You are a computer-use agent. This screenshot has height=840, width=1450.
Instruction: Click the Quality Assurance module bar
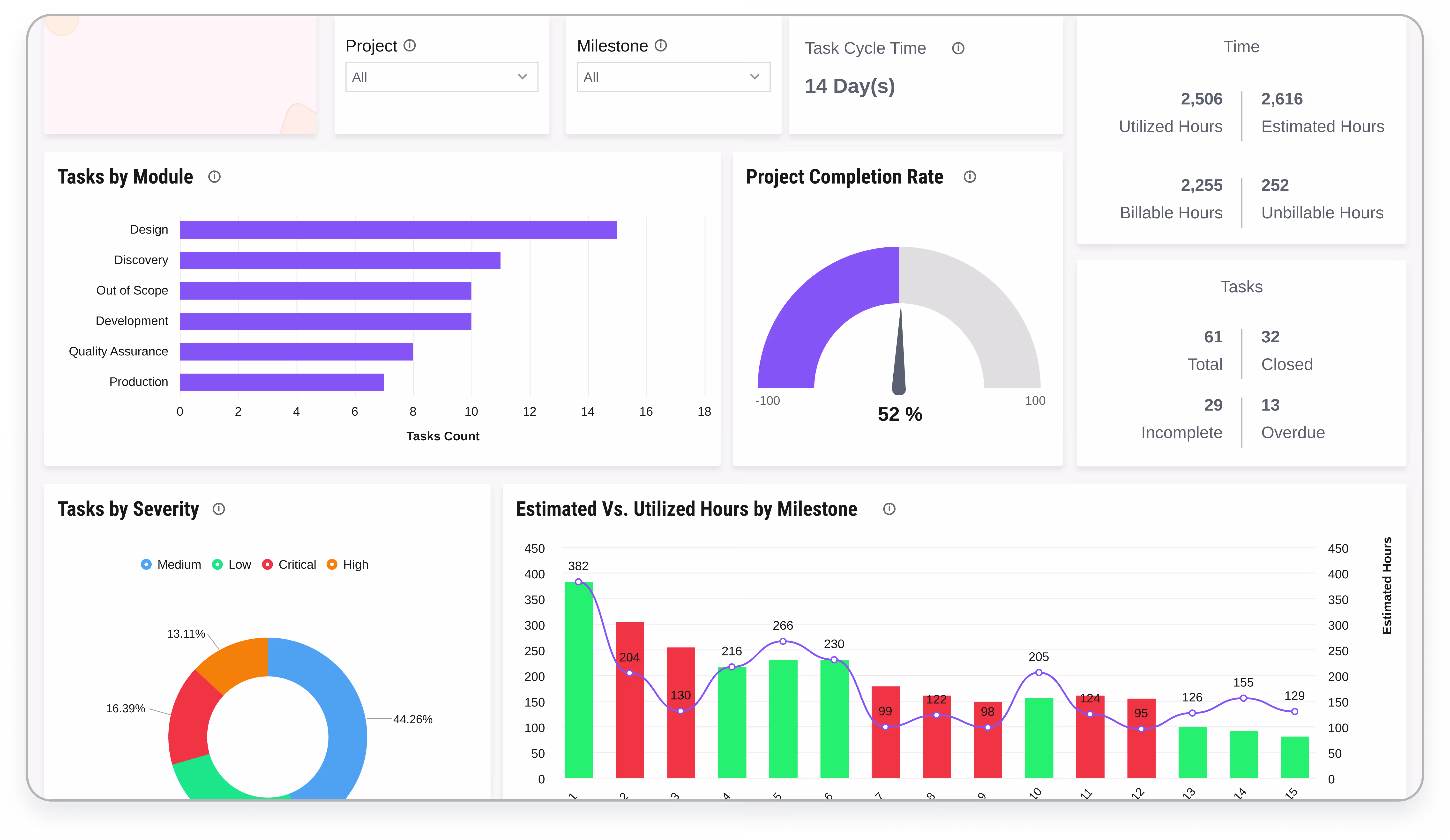coord(296,352)
